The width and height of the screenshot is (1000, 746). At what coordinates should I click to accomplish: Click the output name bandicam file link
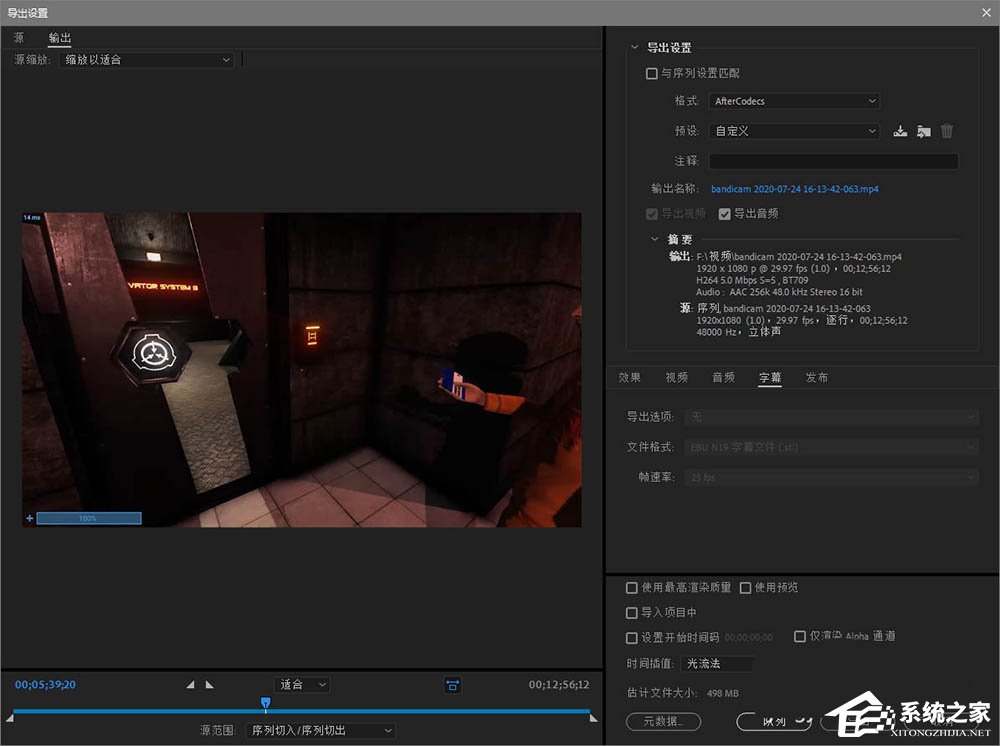pos(794,188)
